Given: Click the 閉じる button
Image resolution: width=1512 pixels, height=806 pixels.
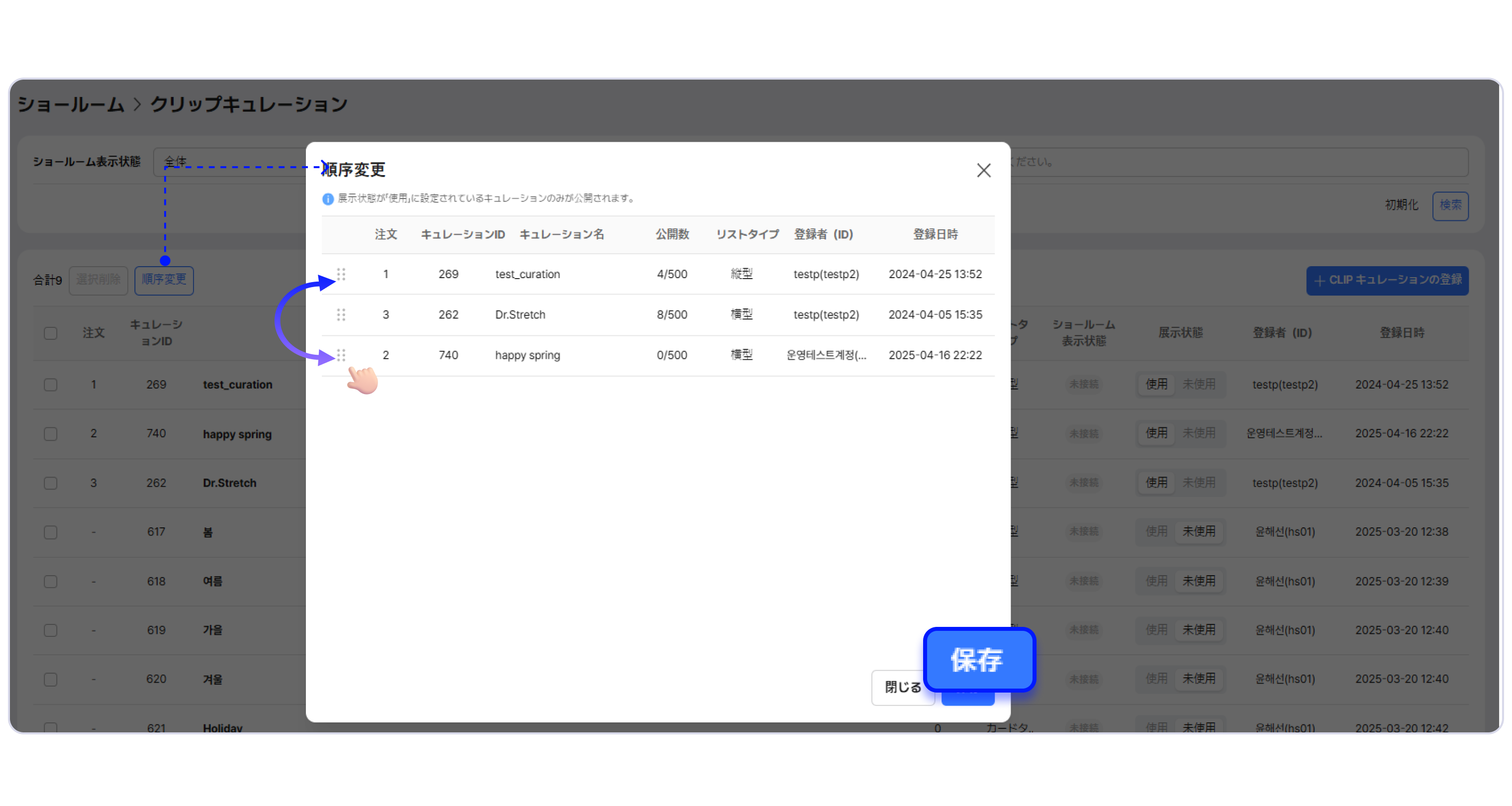Looking at the screenshot, I should [x=902, y=688].
